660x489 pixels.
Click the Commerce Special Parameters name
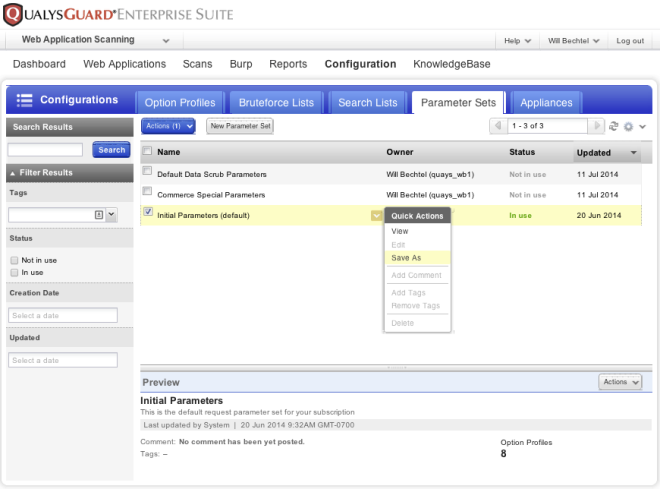point(211,195)
